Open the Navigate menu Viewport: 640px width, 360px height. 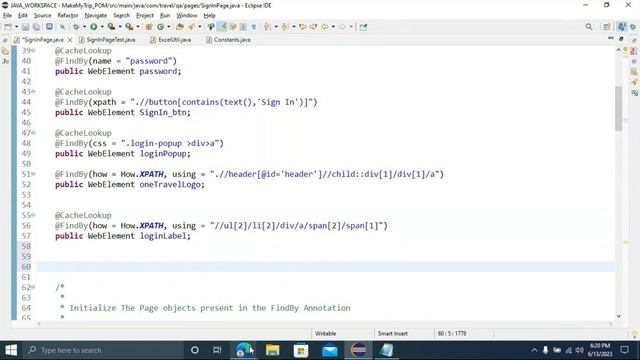click(96, 16)
